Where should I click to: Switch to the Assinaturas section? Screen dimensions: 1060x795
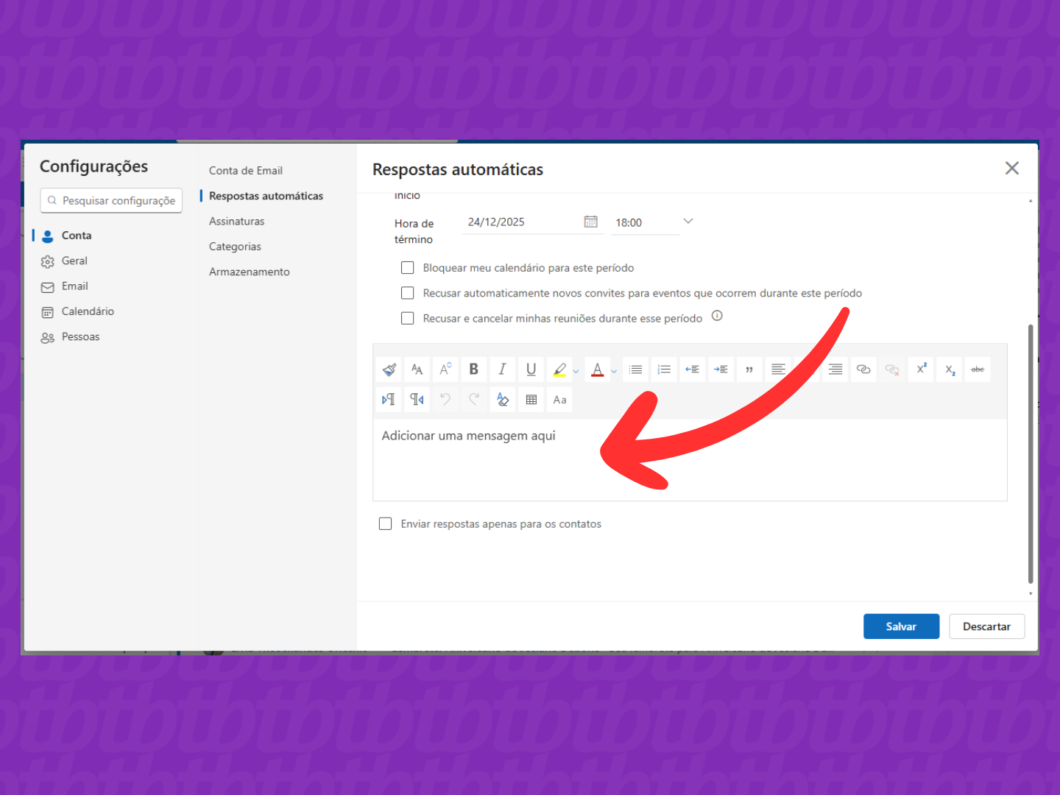pyautogui.click(x=237, y=221)
